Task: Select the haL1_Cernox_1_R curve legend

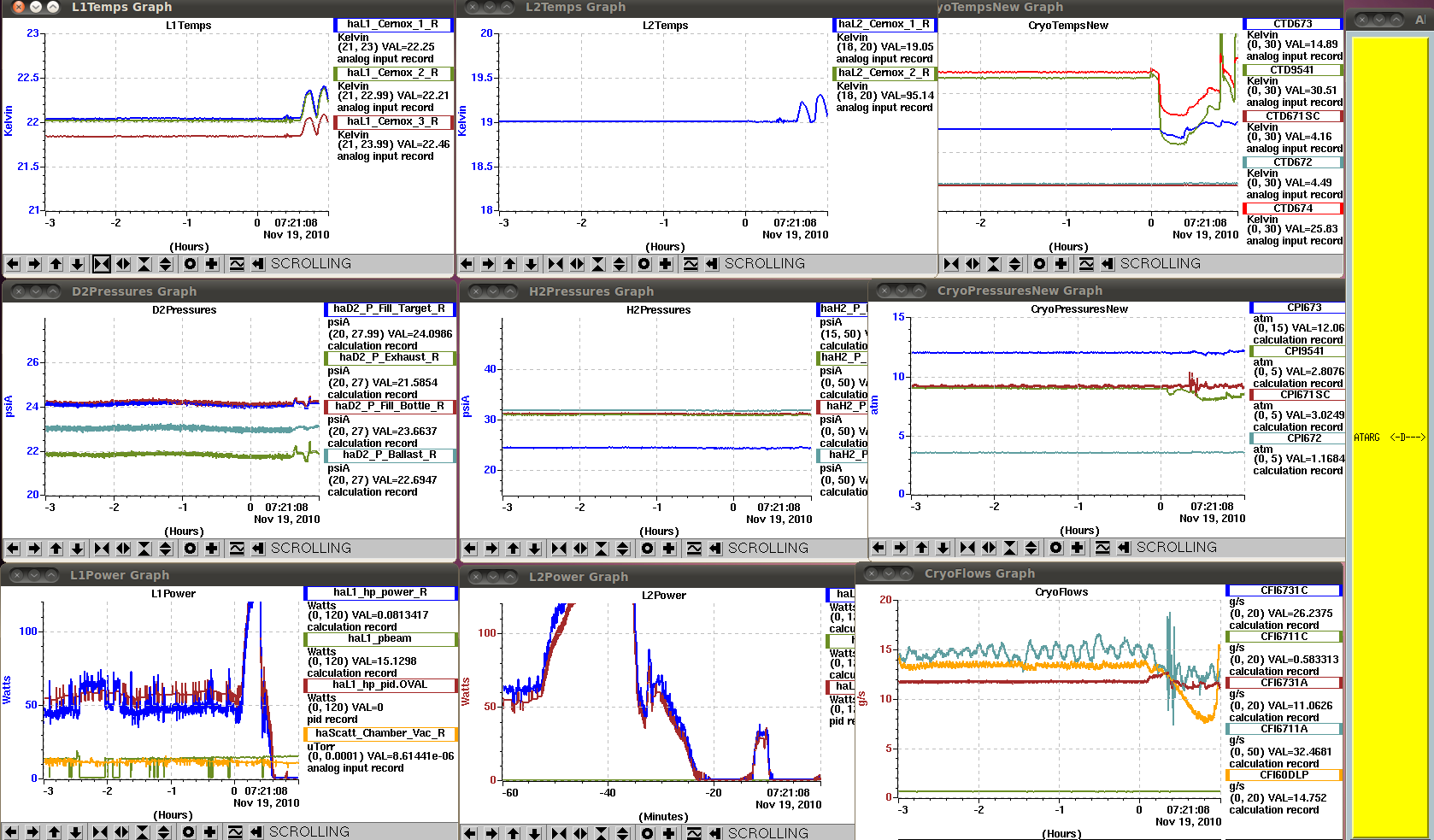Action: click(393, 25)
